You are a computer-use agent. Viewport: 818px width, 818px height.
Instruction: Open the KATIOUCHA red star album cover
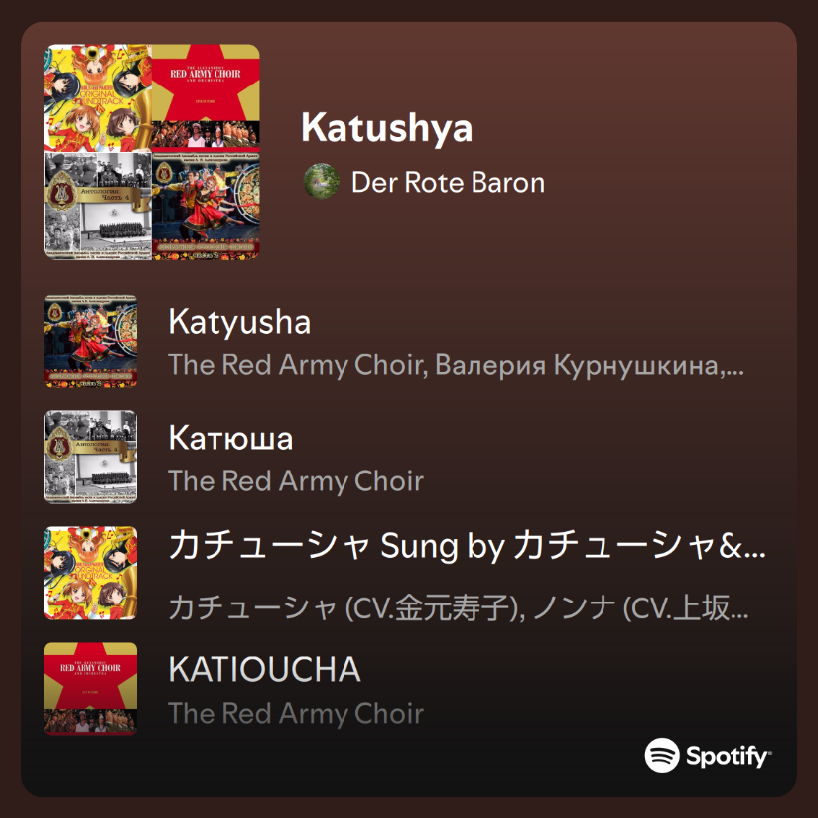[x=91, y=689]
